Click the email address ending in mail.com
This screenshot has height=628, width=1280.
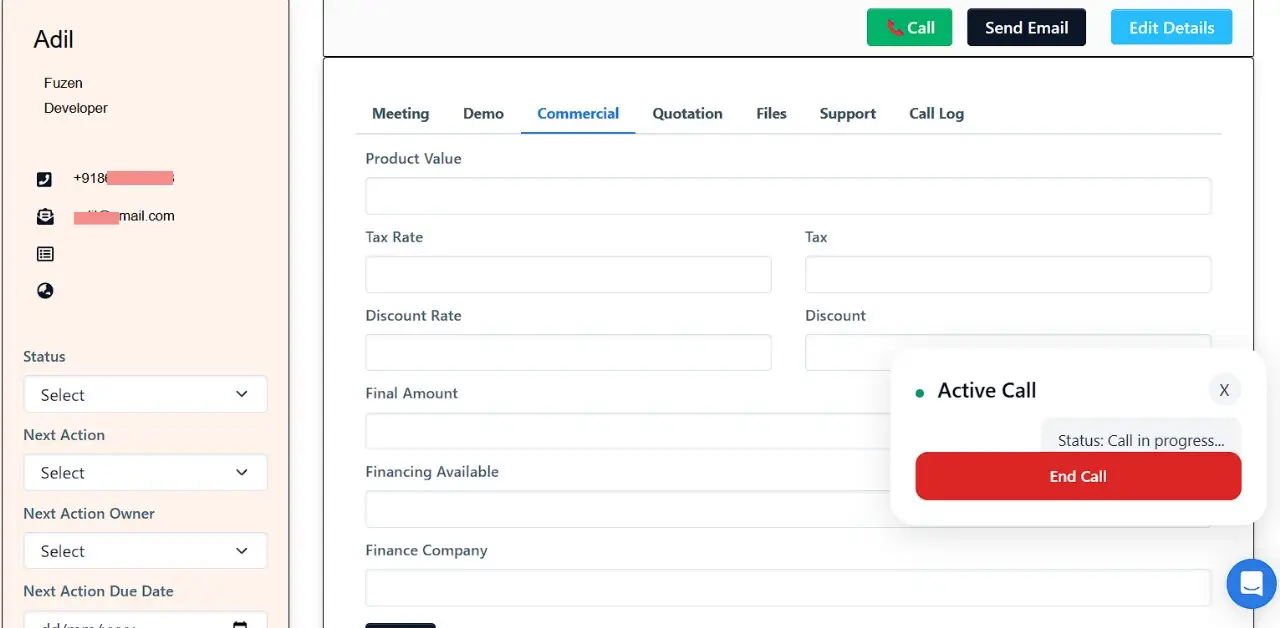pos(124,216)
